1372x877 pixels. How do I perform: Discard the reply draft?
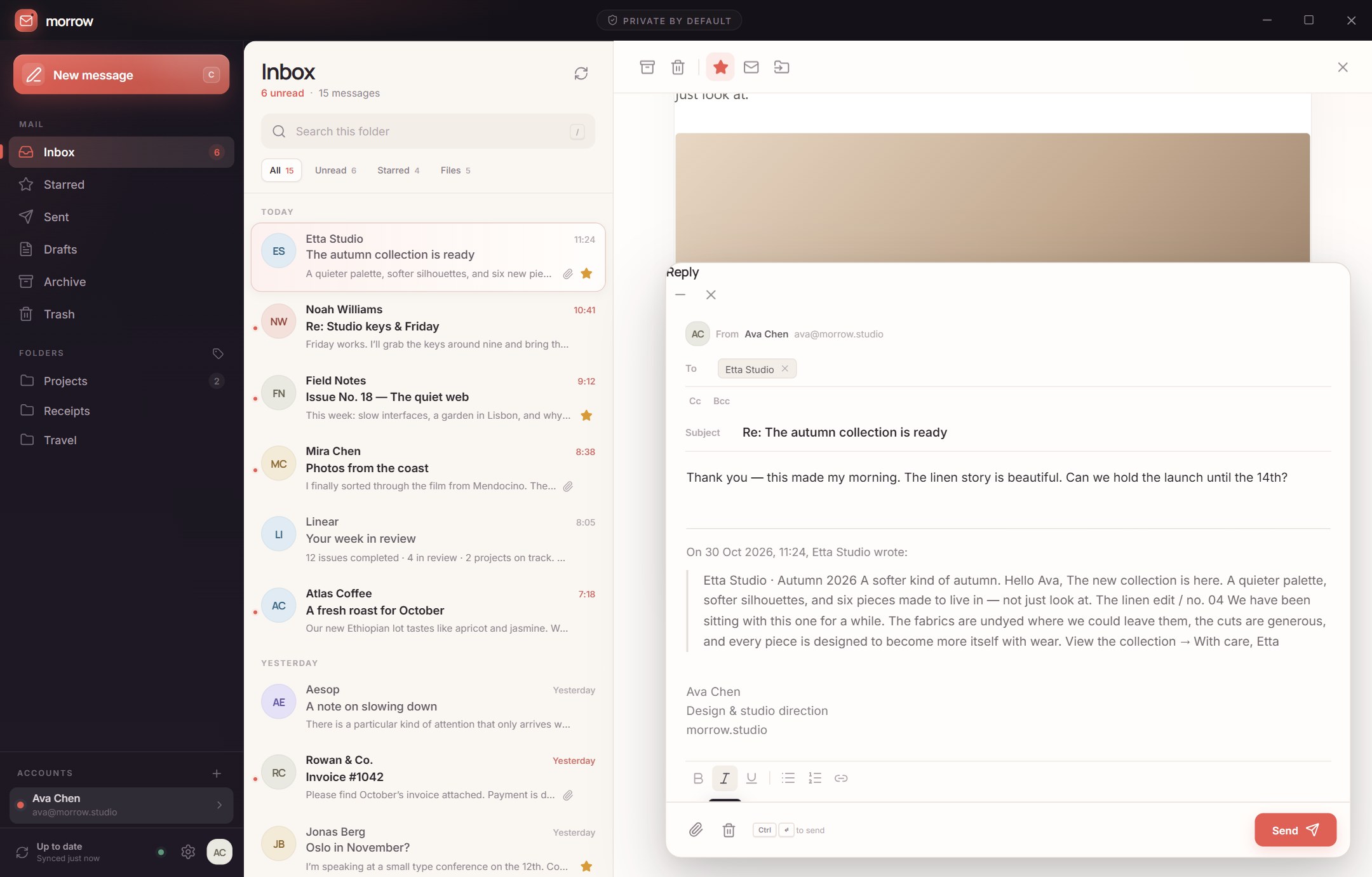click(729, 830)
